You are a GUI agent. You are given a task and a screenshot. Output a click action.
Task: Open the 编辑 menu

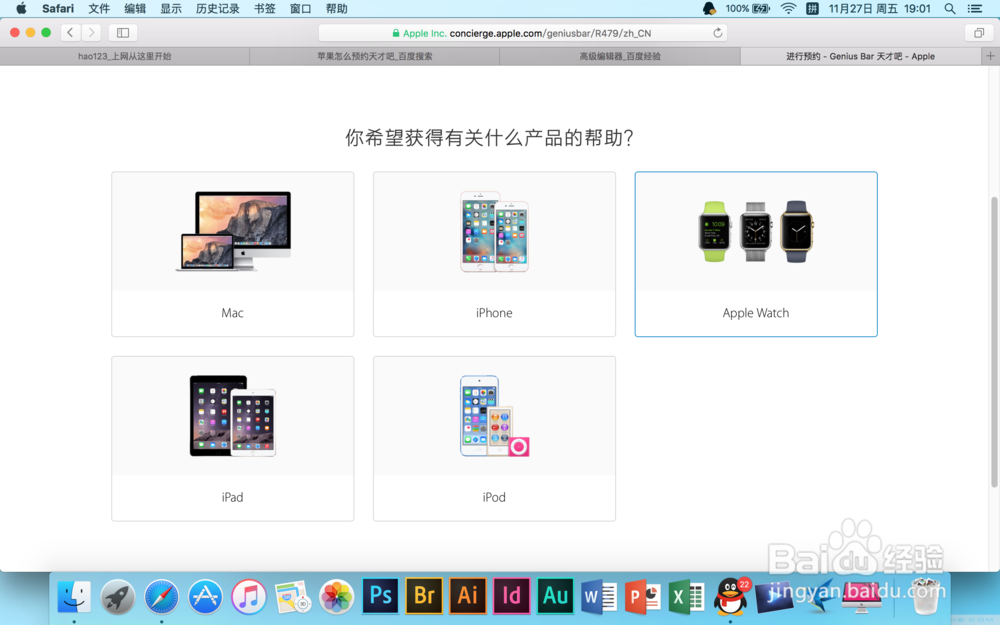point(135,8)
